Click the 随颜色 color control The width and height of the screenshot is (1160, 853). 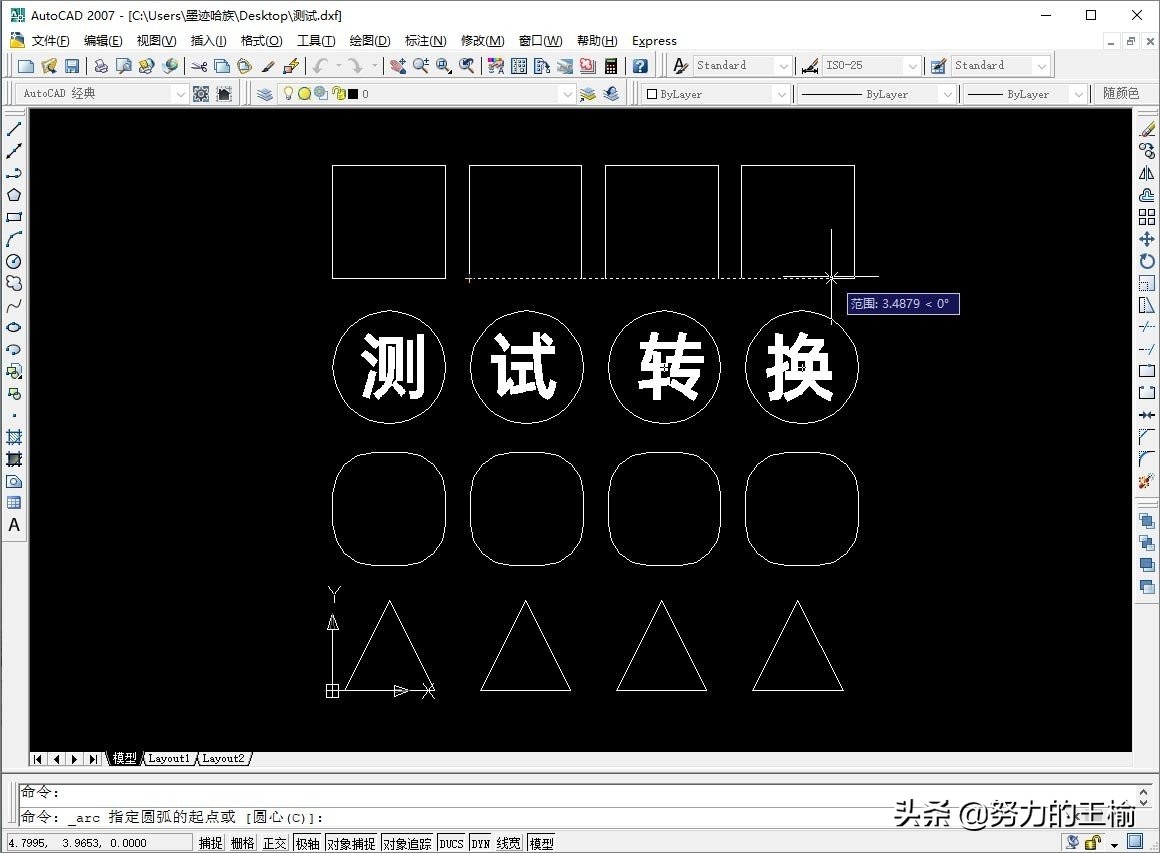[1121, 93]
